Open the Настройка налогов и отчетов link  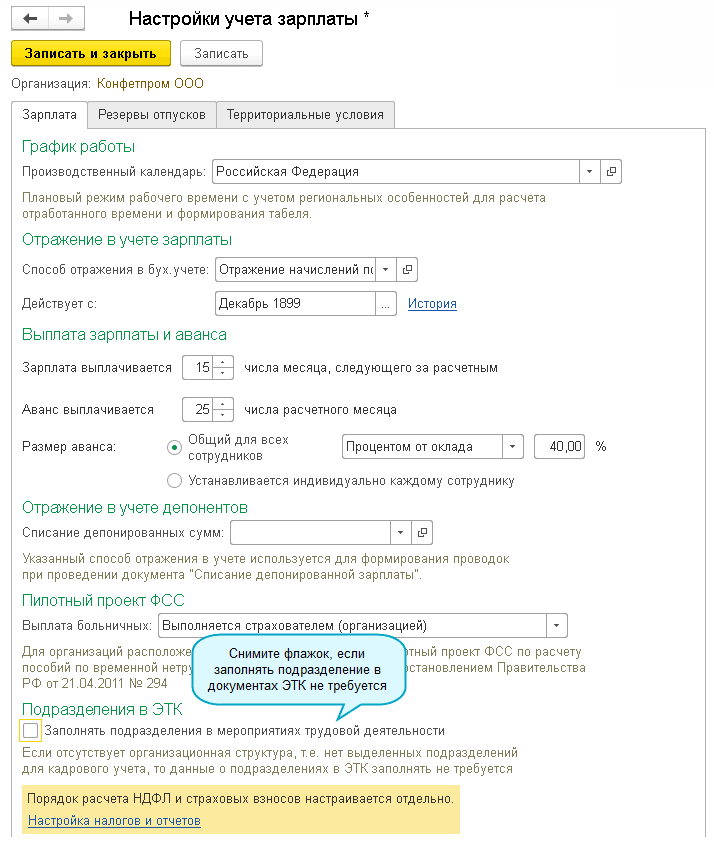pos(114,821)
